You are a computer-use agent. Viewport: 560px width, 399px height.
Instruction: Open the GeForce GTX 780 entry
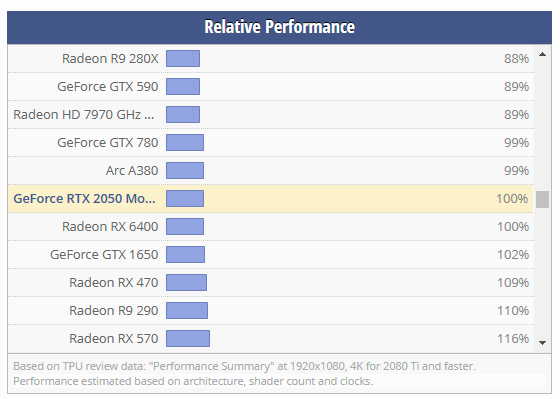pyautogui.click(x=108, y=143)
